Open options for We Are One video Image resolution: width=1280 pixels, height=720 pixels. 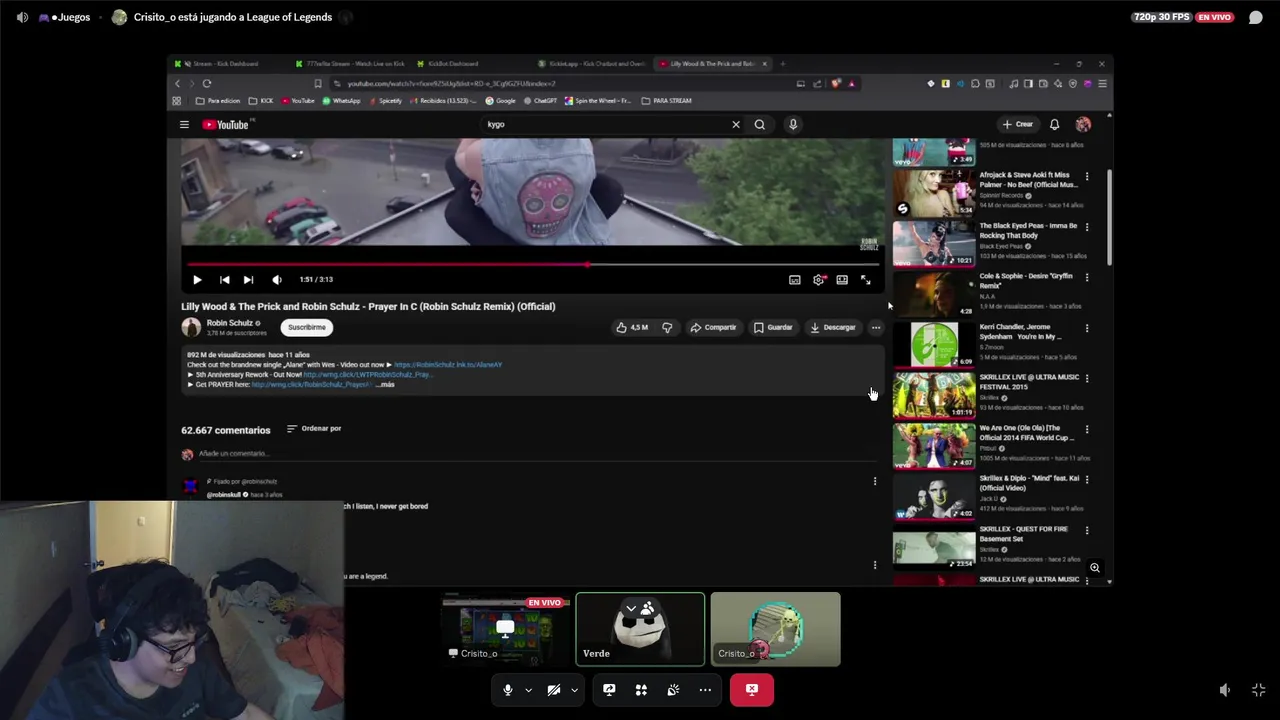1087,429
